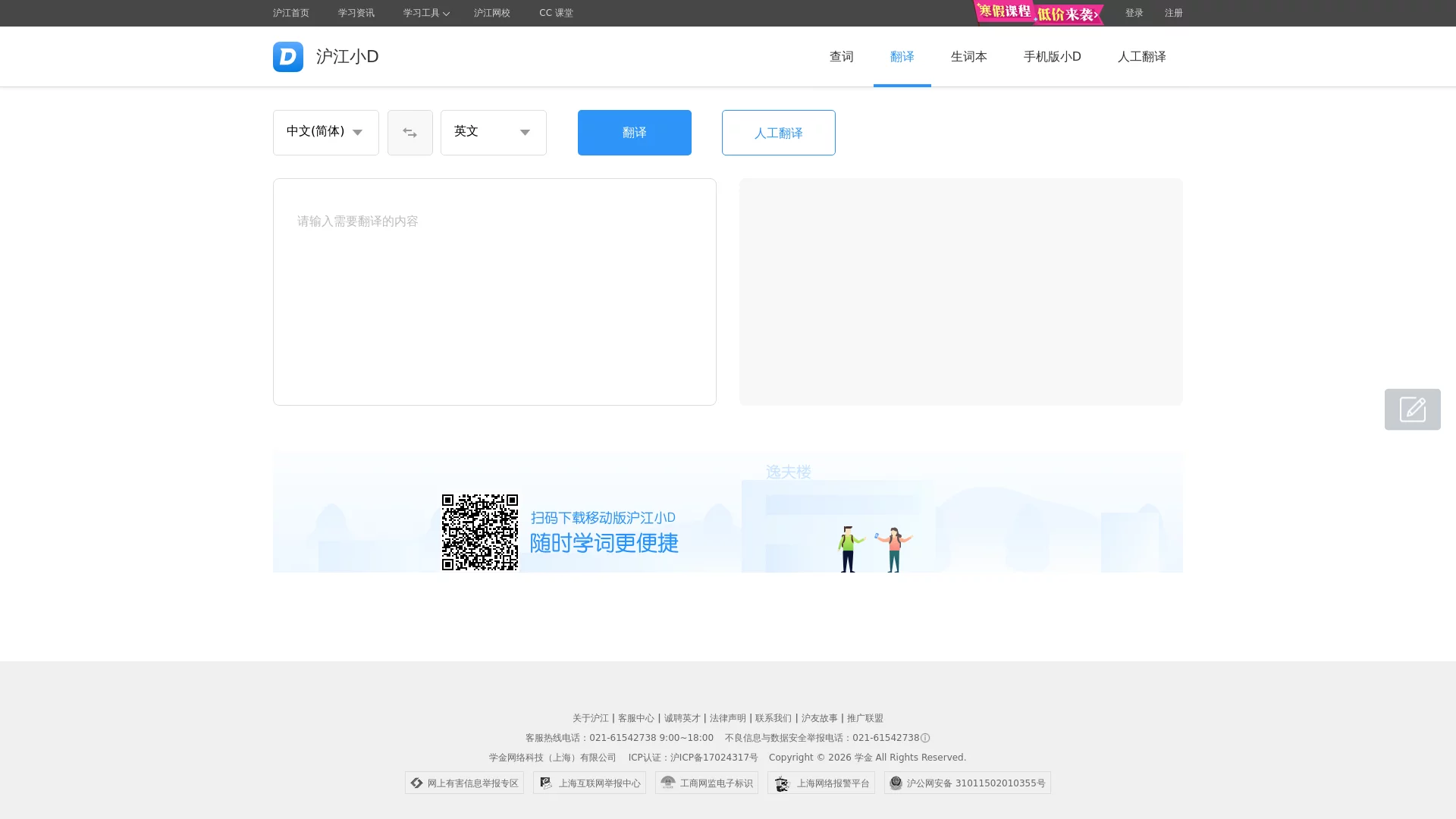The width and height of the screenshot is (1456, 819).
Task: Click the 翻译 translate button
Action: (x=634, y=132)
